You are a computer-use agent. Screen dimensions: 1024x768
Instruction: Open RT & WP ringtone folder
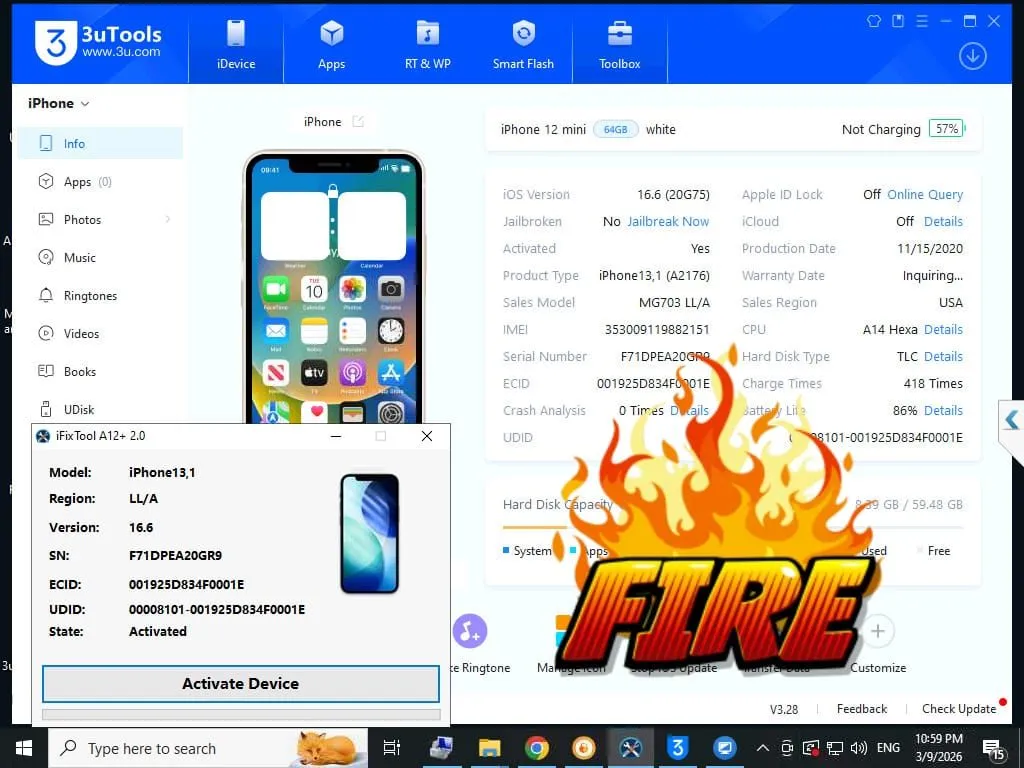click(x=427, y=34)
